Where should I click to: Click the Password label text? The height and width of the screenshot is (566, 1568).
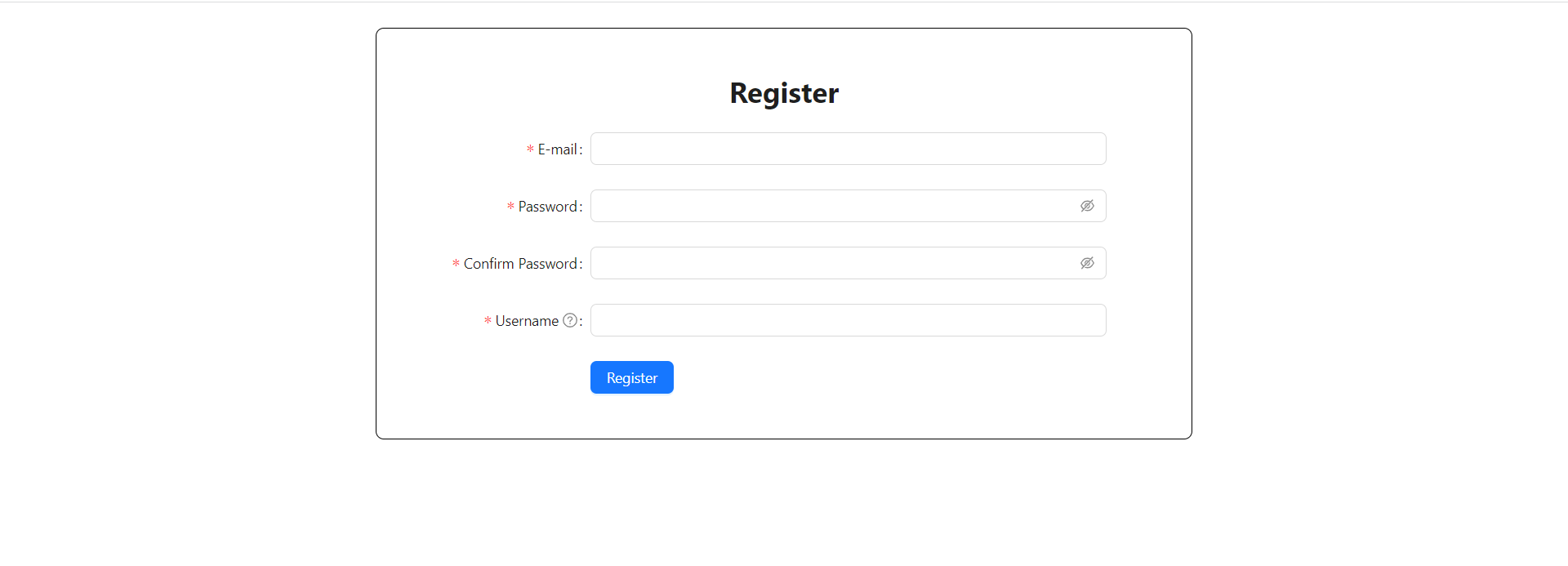coord(547,206)
